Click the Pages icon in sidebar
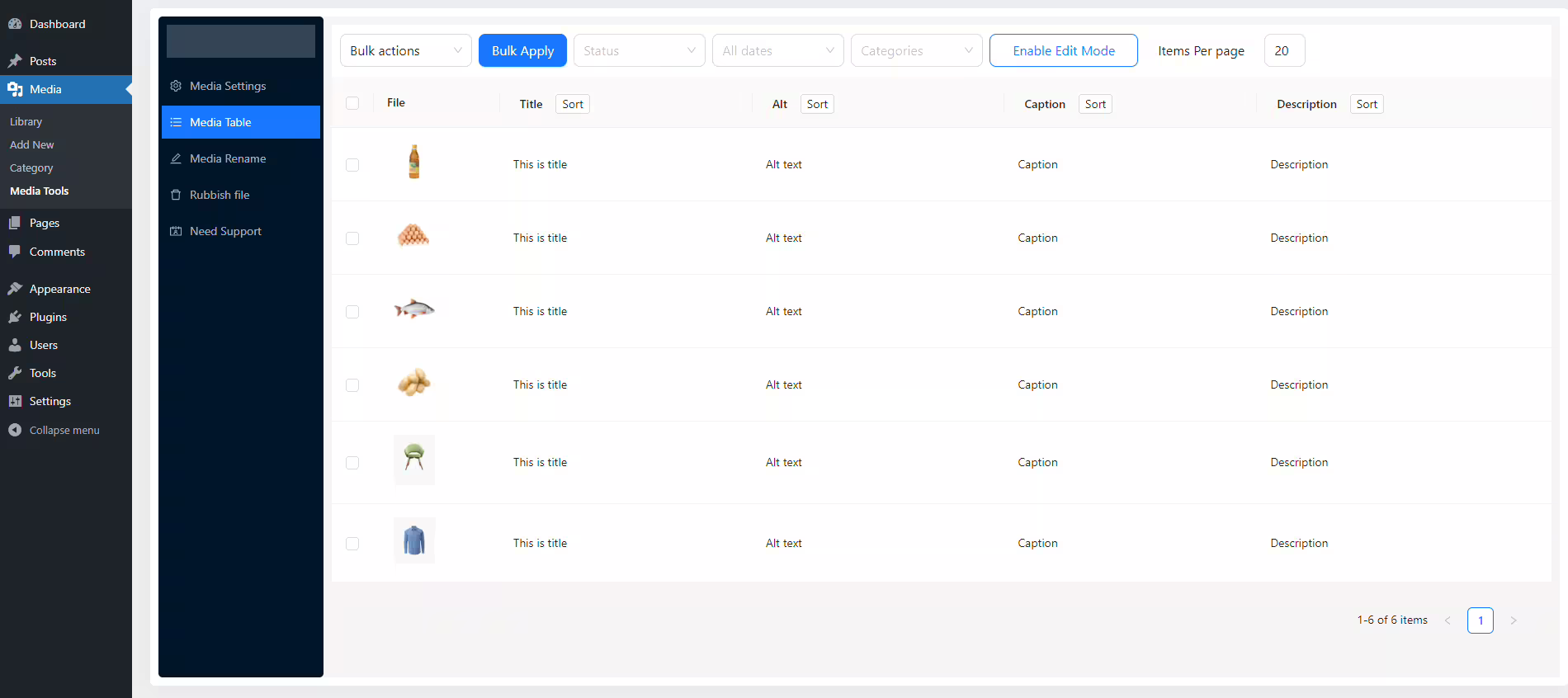 (x=15, y=223)
